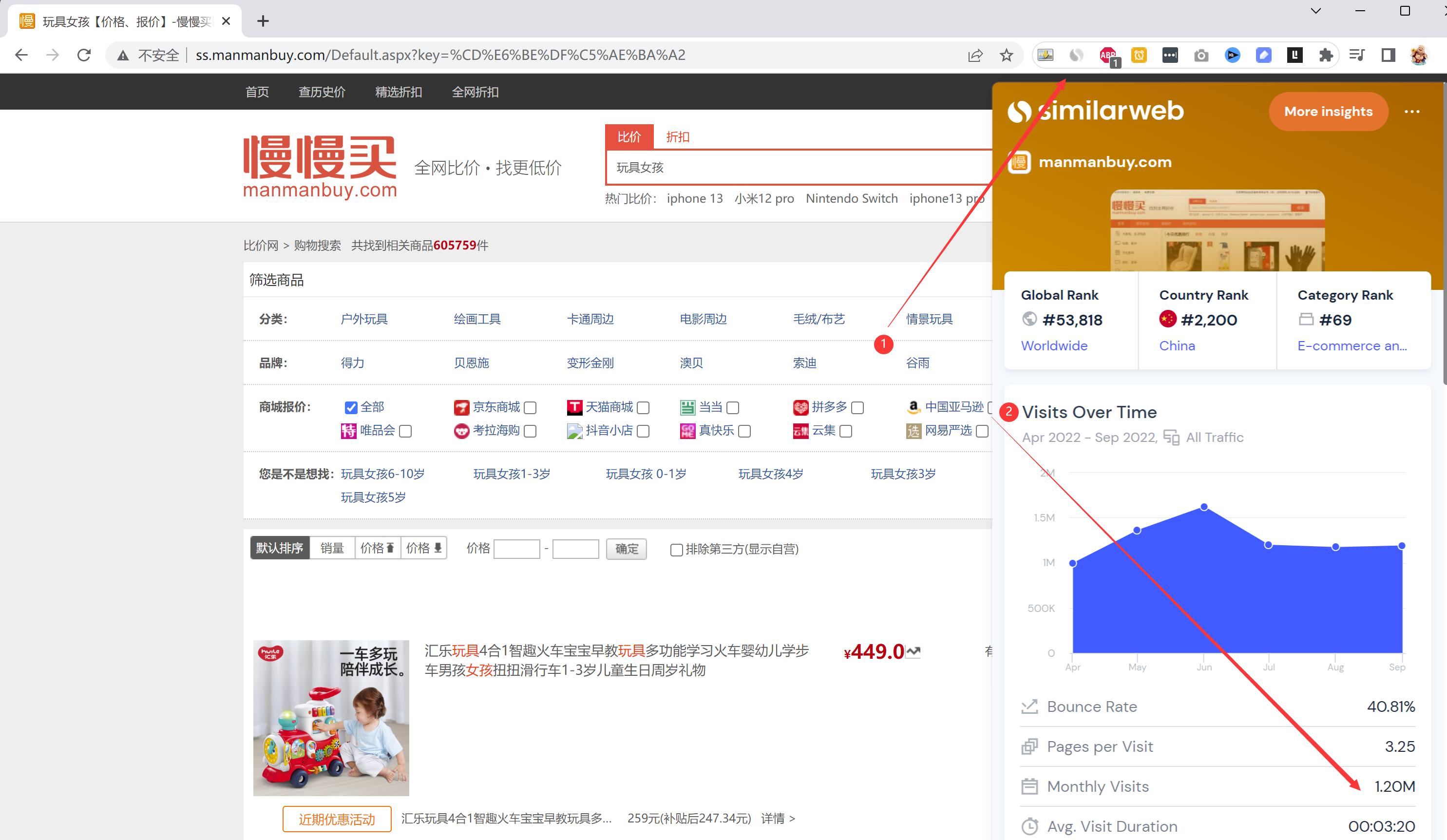Bookmark this page with the star icon
The image size is (1447, 840).
point(1007,55)
